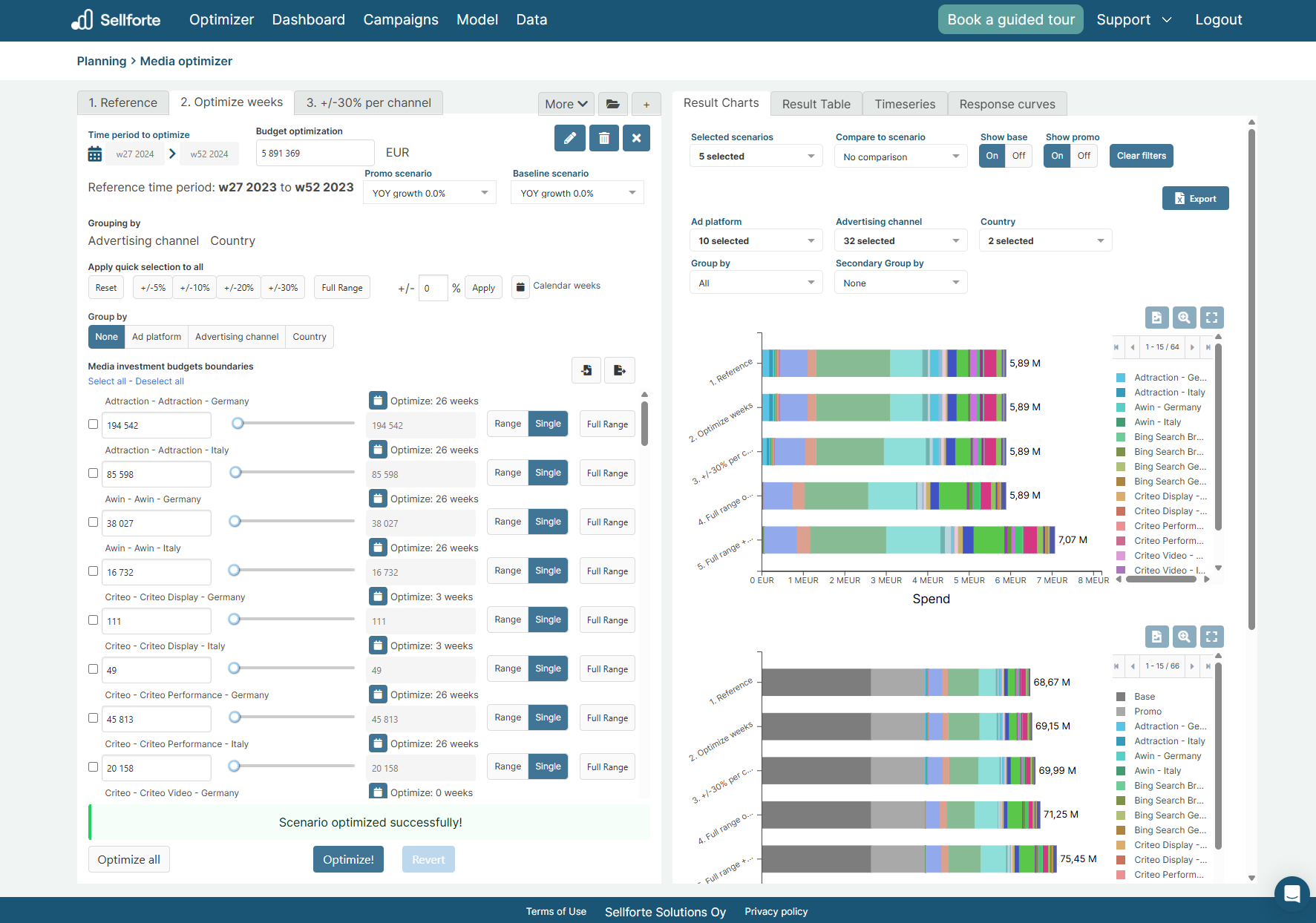Screen dimensions: 1316x923
Task: Adjust the Awin Germany budget slider
Action: (x=235, y=521)
